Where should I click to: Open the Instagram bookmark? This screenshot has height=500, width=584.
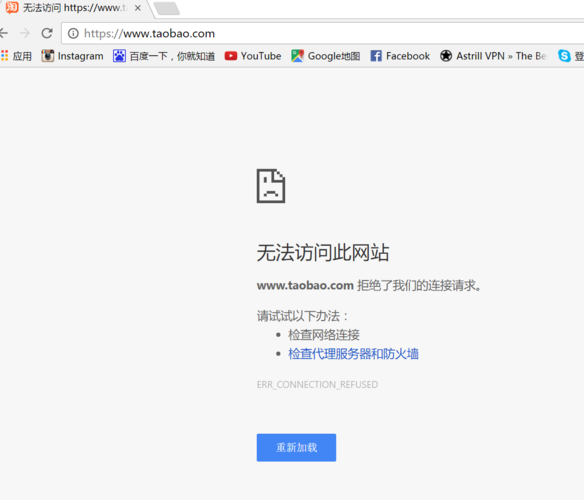pyautogui.click(x=73, y=56)
